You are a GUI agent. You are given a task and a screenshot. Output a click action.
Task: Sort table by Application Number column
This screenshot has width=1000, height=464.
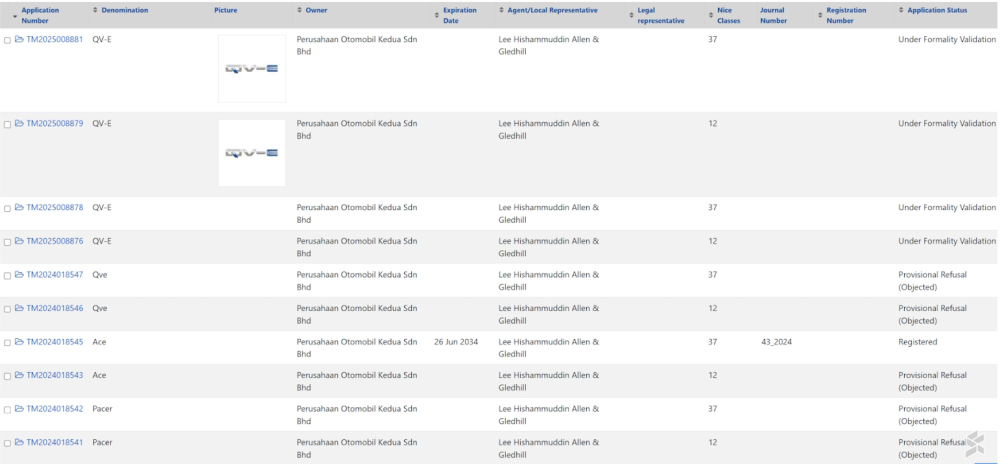coord(40,15)
